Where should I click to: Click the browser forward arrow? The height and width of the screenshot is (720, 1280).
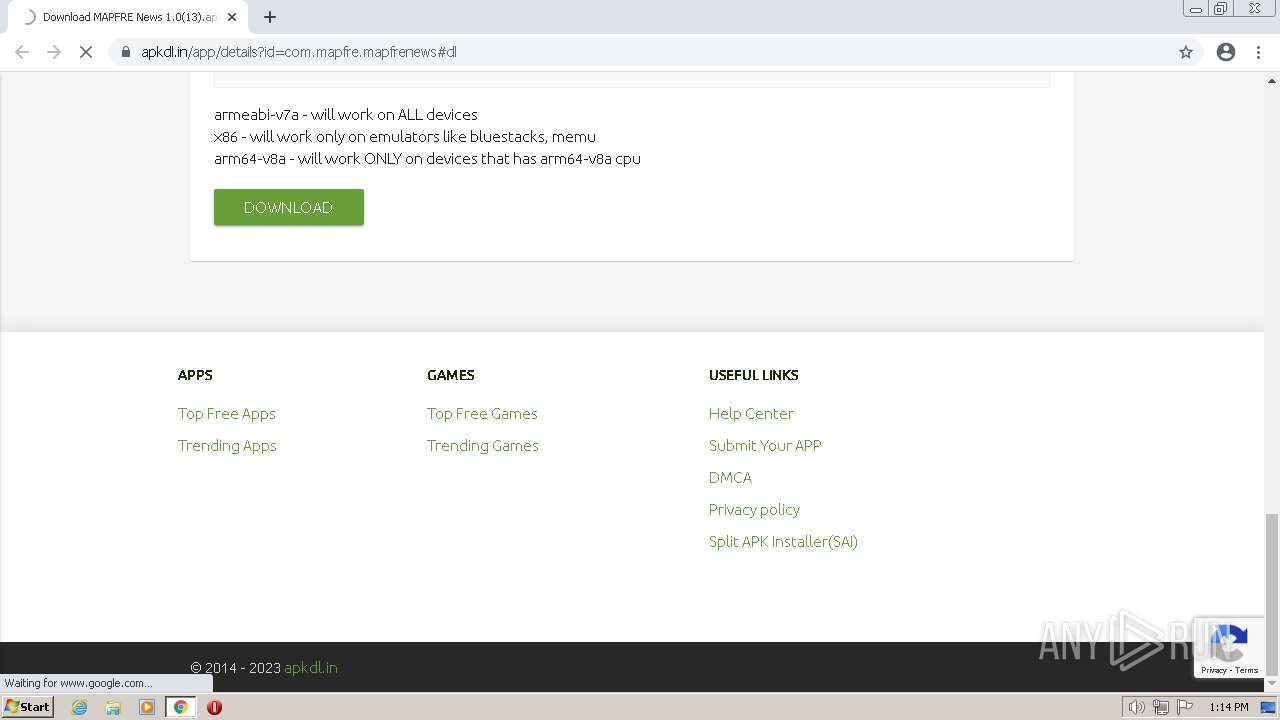tap(54, 52)
